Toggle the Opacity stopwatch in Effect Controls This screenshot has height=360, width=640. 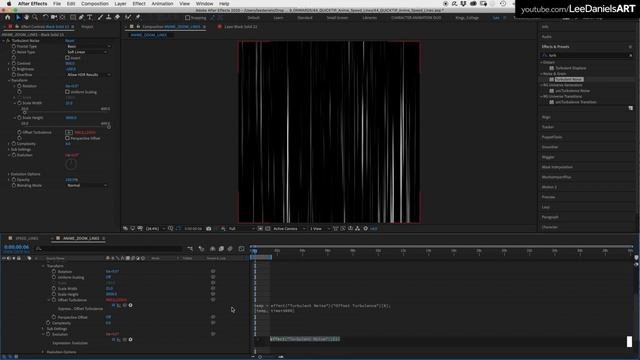(x=14, y=180)
